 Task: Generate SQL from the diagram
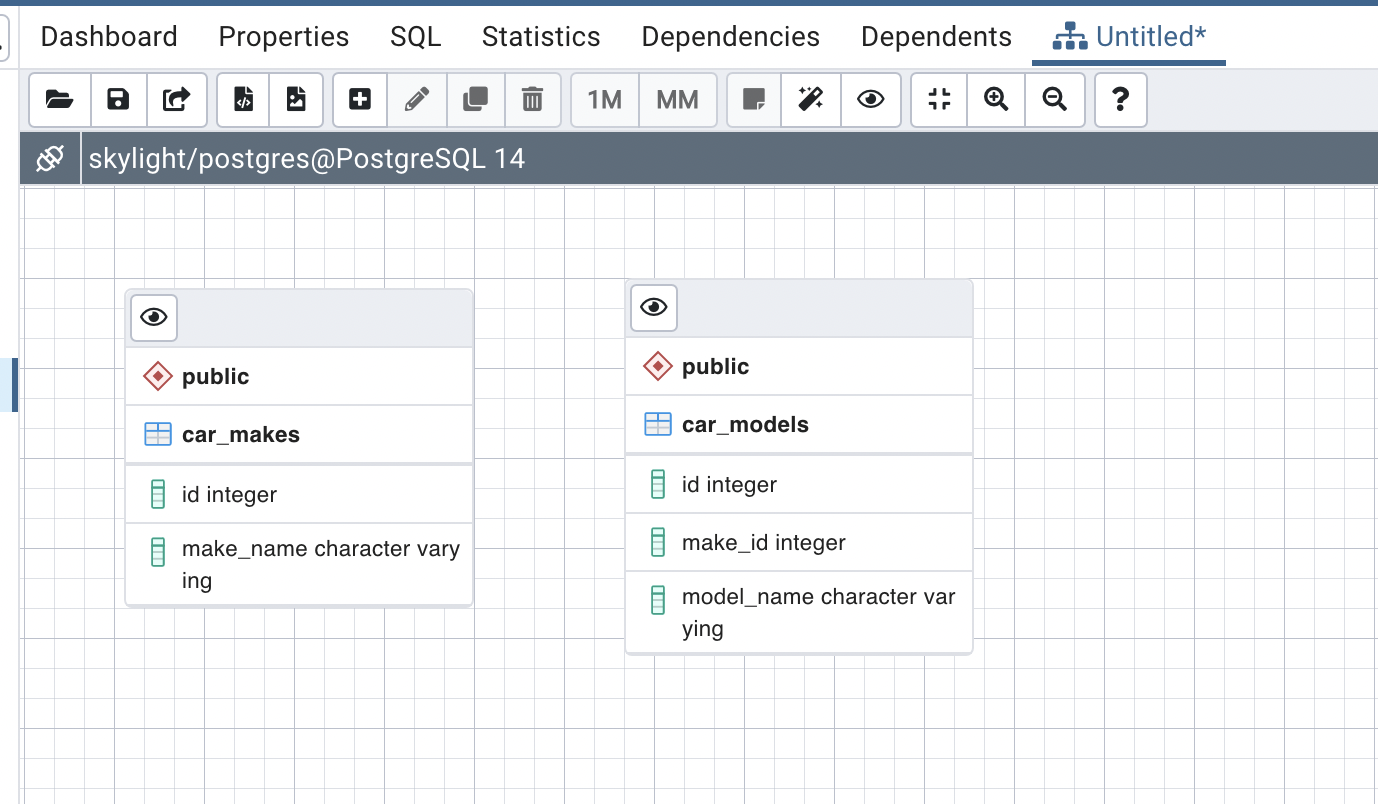[x=244, y=100]
